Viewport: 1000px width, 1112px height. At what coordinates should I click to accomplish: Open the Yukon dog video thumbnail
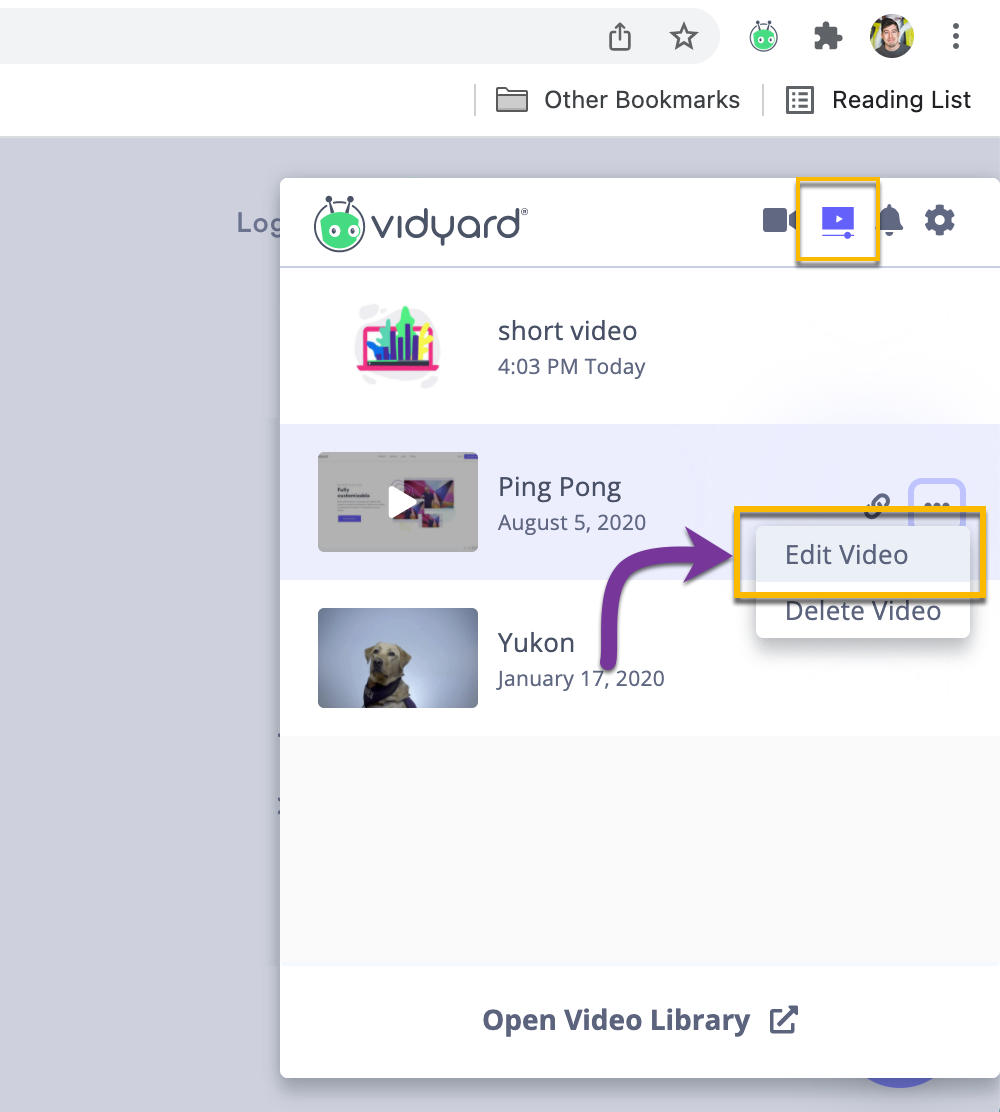click(x=398, y=657)
